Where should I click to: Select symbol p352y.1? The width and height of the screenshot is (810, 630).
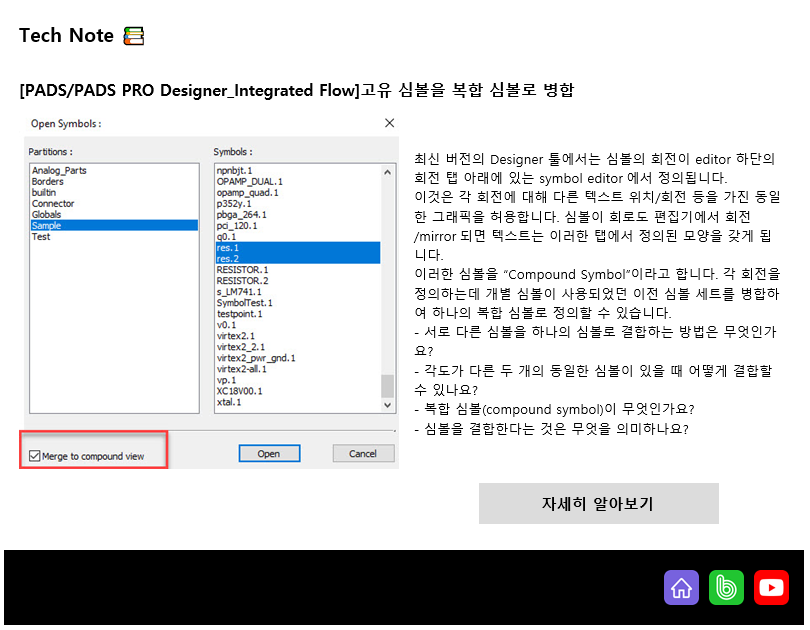[x=298, y=203]
